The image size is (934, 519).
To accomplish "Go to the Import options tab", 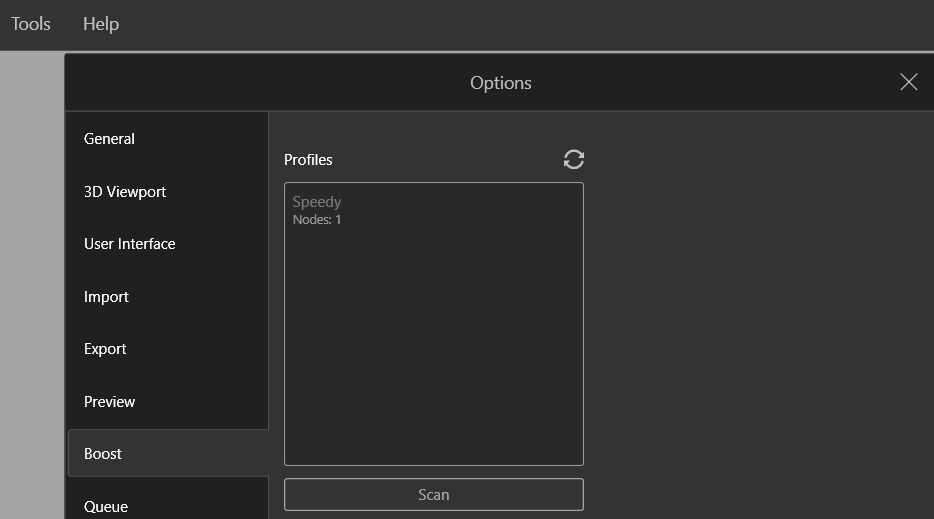I will point(107,297).
